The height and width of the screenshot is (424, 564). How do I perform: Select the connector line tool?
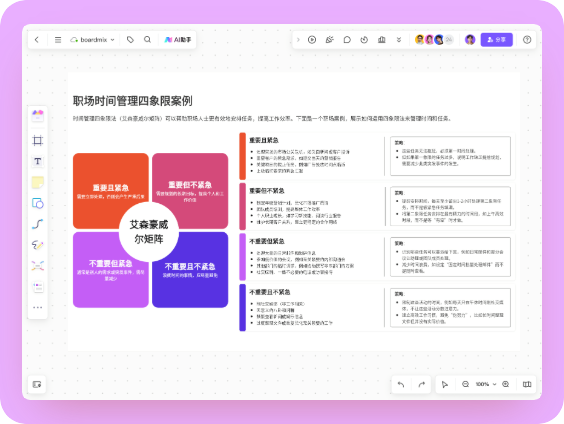38,224
